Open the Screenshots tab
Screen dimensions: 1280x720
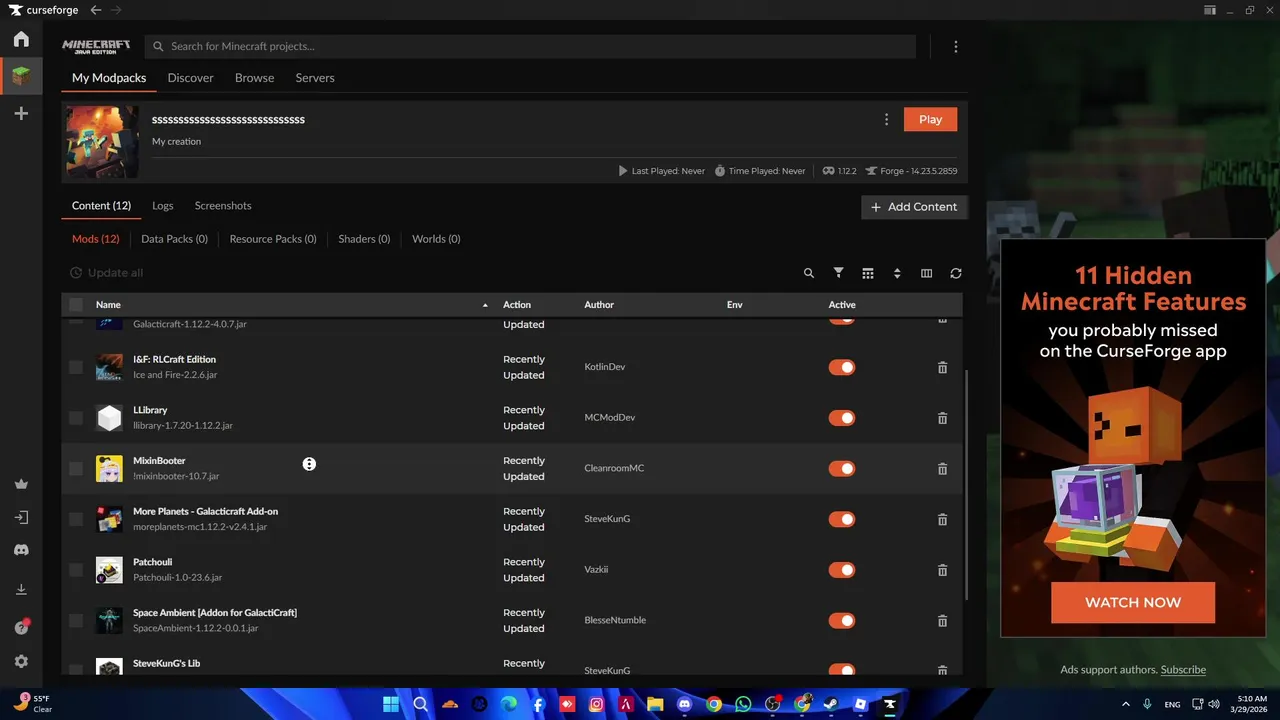click(223, 206)
